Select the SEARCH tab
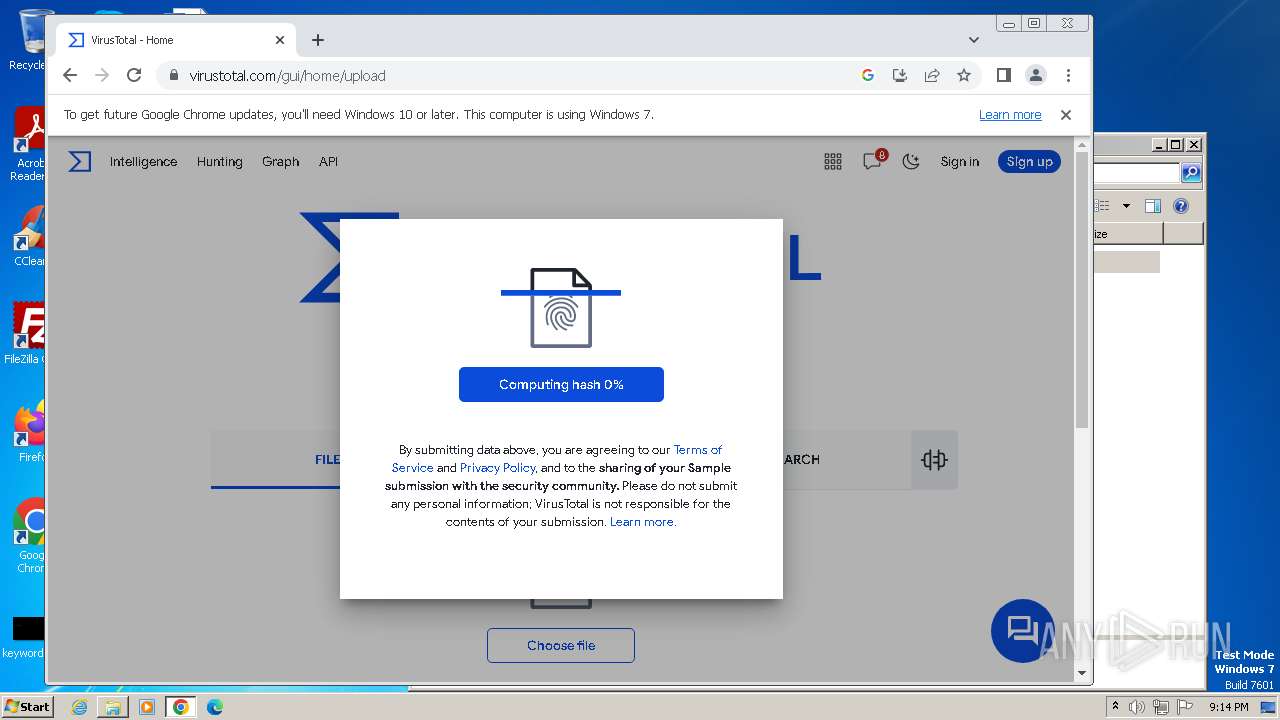 click(801, 460)
